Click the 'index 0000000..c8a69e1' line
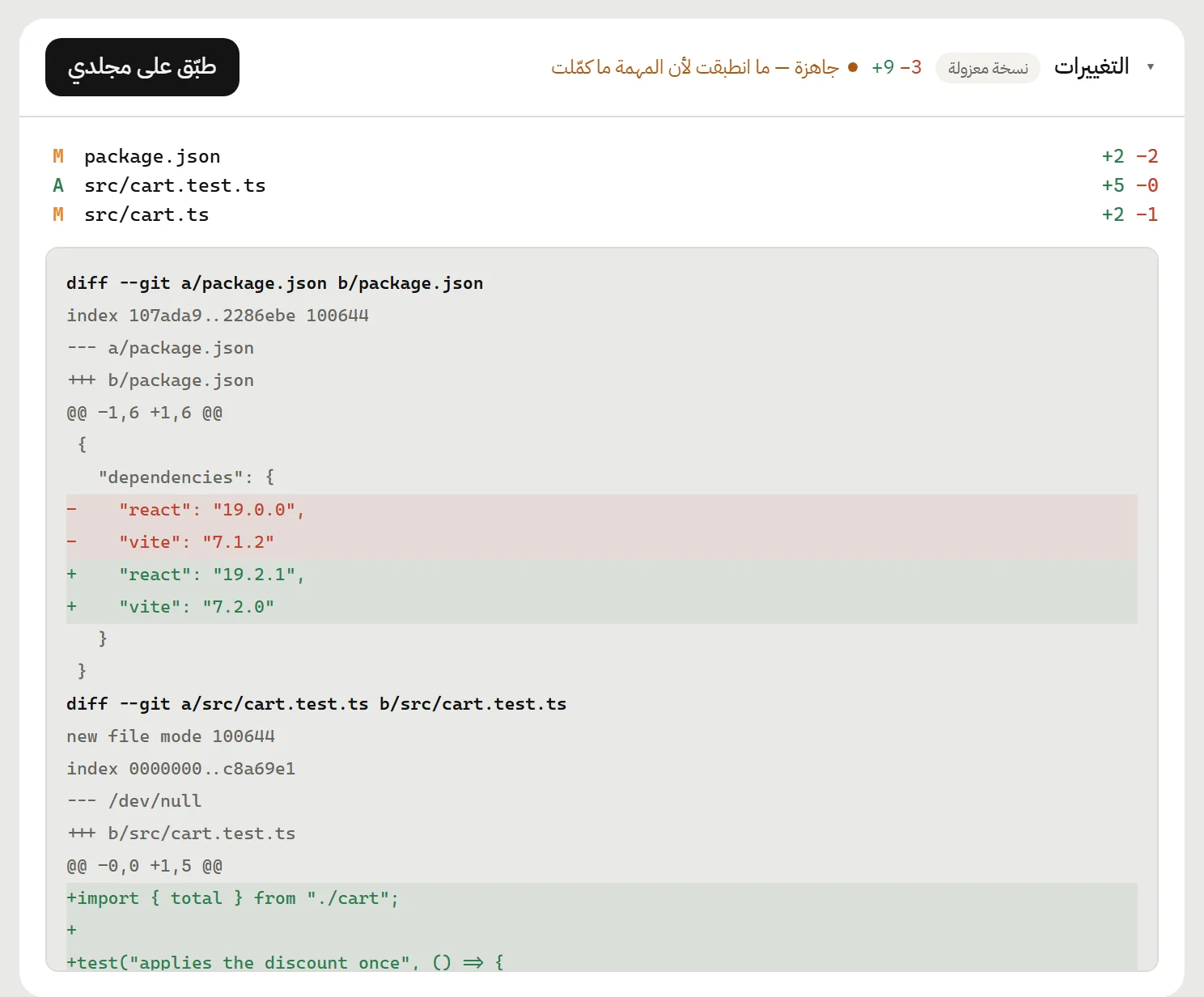Viewport: 1204px width, 997px height. [602, 769]
